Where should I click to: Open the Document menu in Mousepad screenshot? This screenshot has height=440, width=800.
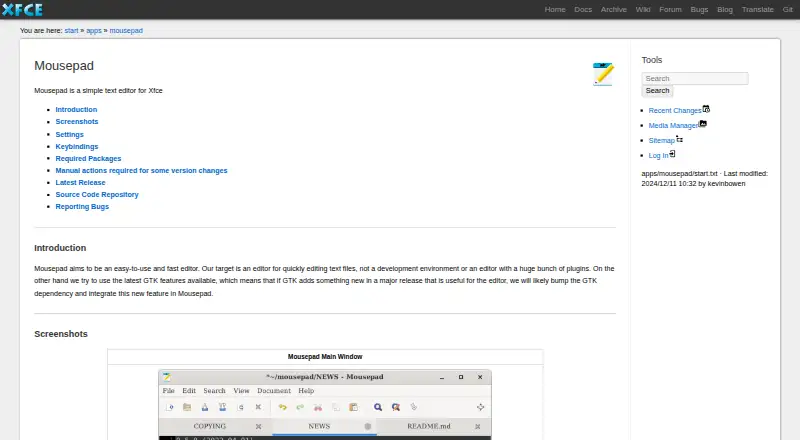click(x=274, y=390)
